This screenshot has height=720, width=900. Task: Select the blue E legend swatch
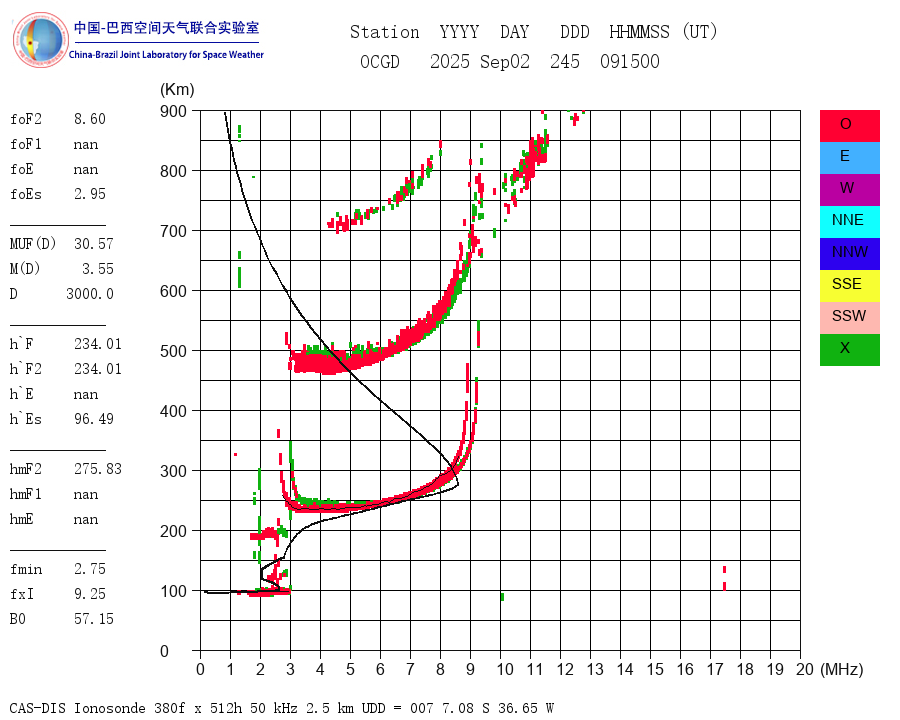(x=849, y=158)
